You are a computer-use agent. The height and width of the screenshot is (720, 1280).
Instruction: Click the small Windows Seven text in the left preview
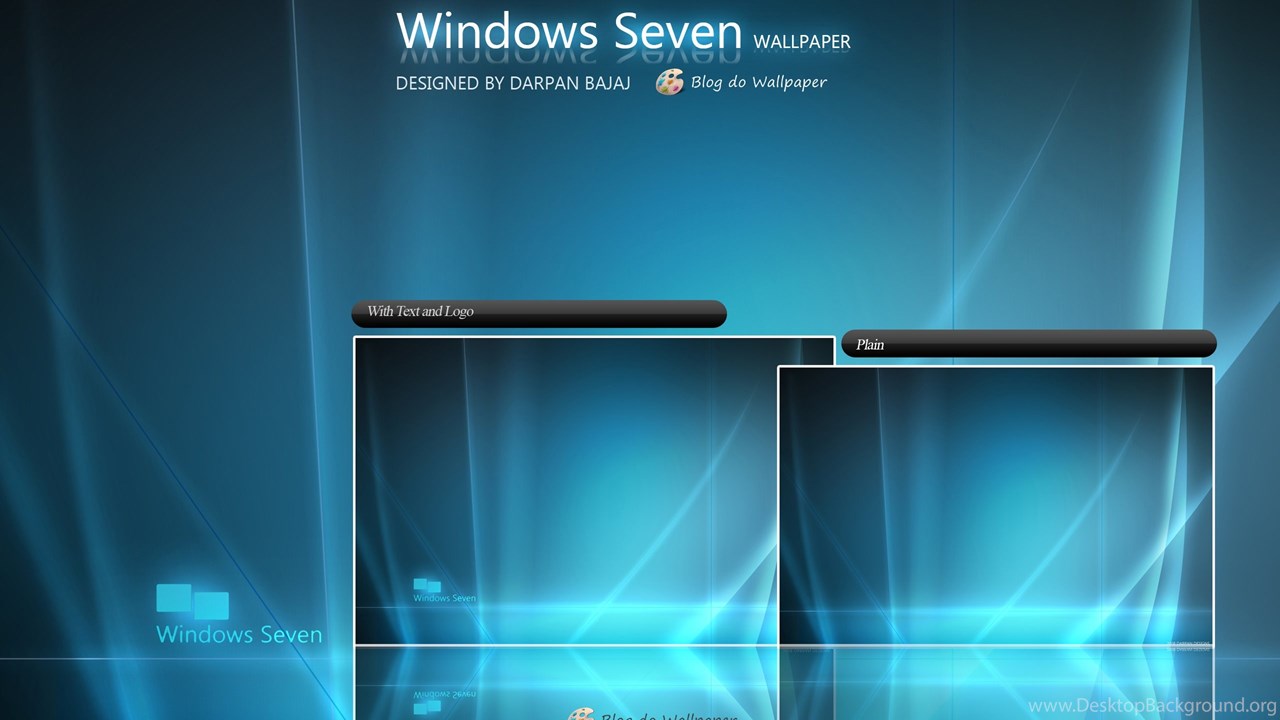tap(444, 599)
